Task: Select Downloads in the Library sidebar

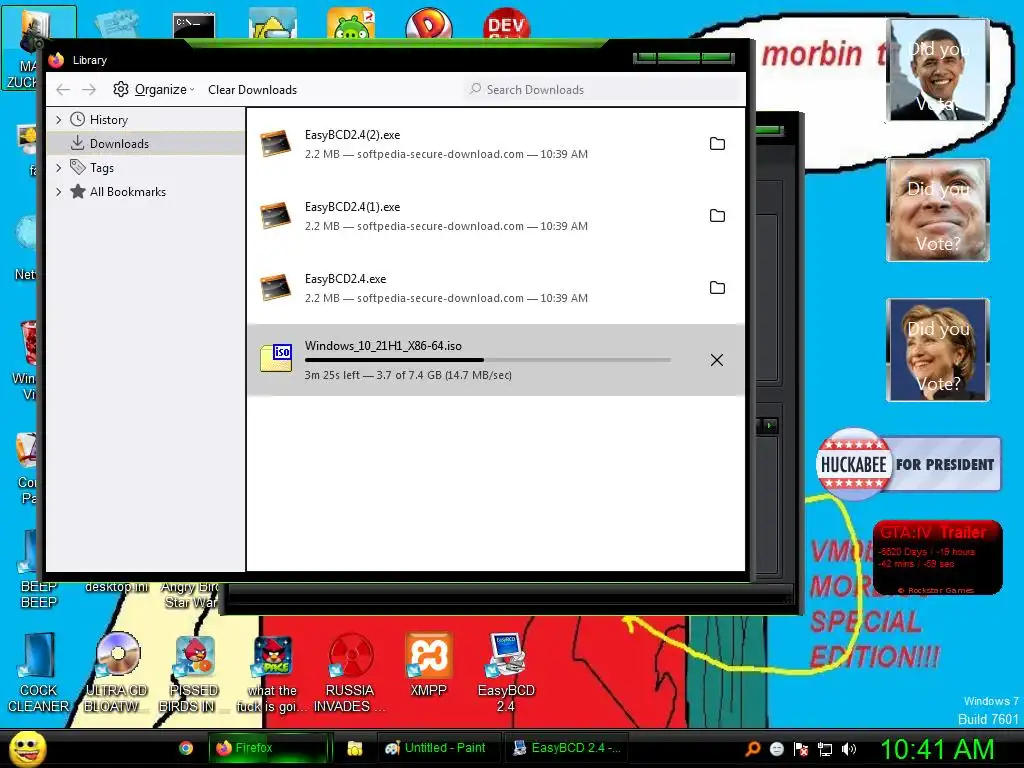Action: [146, 144]
